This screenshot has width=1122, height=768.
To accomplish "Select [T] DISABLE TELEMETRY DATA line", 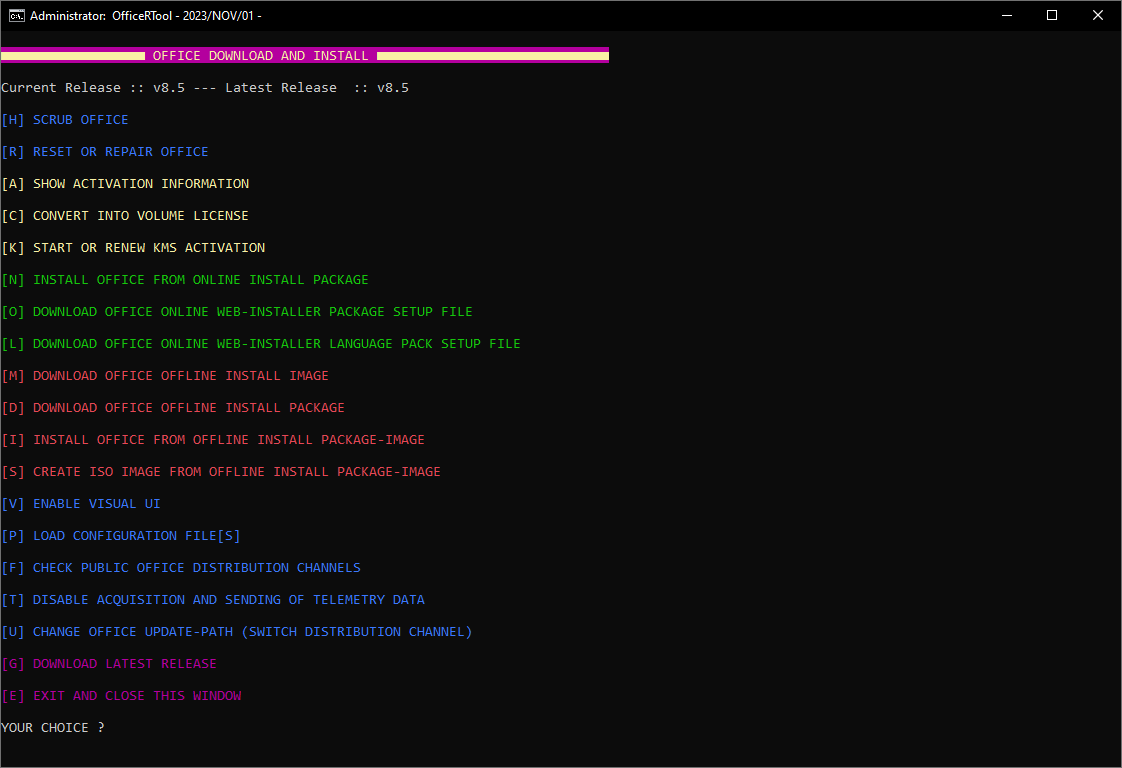I will coord(213,600).
